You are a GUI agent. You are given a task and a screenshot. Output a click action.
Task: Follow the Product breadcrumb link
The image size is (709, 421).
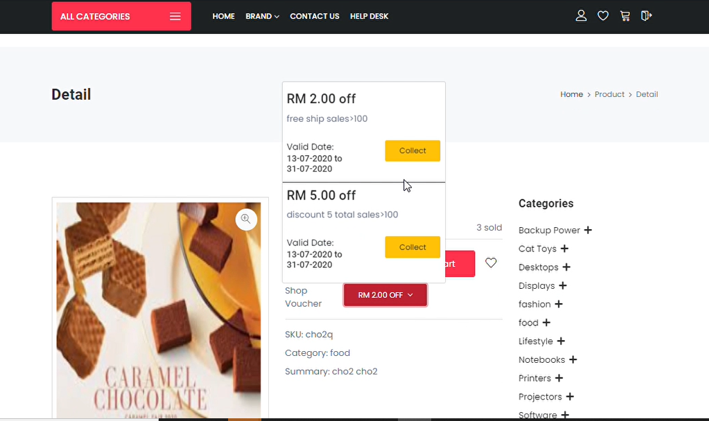(609, 94)
